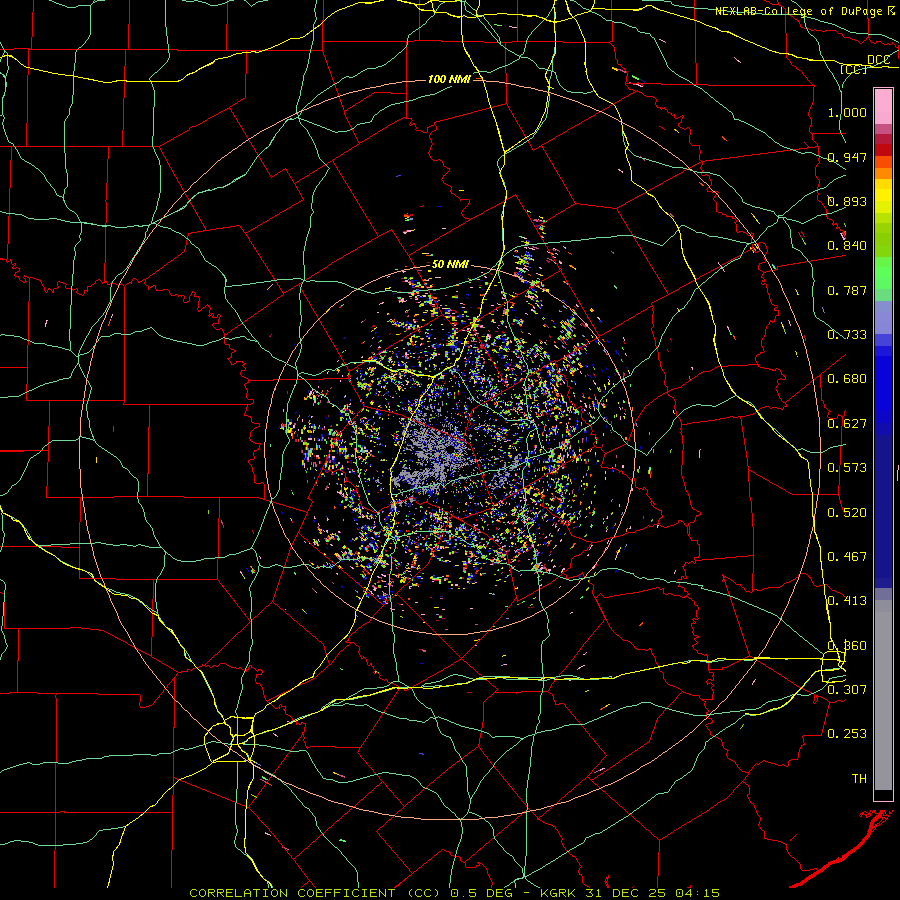
Task: Click the red segment of the color bar
Action: [x=883, y=149]
